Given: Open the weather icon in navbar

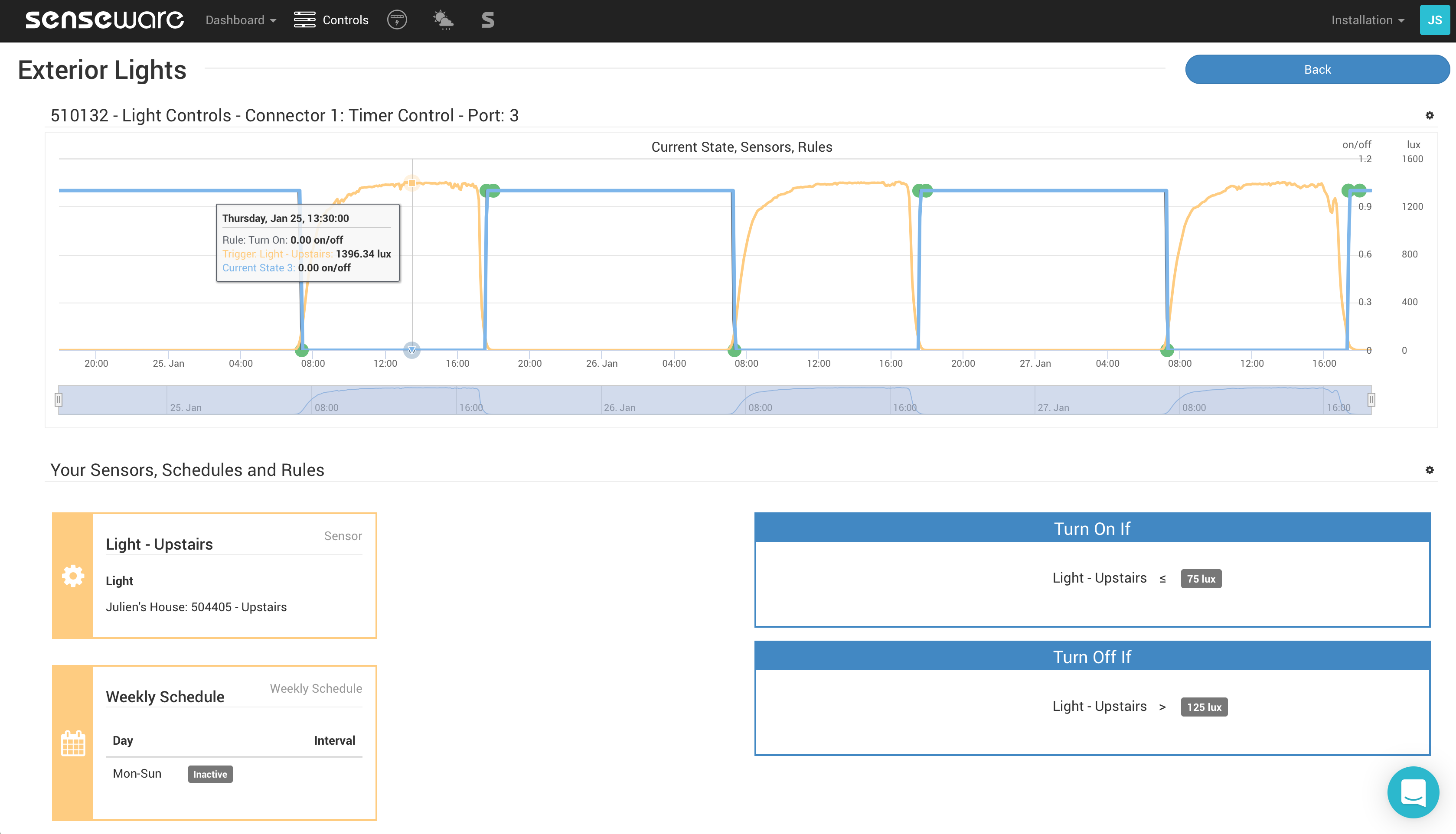Looking at the screenshot, I should click(443, 20).
